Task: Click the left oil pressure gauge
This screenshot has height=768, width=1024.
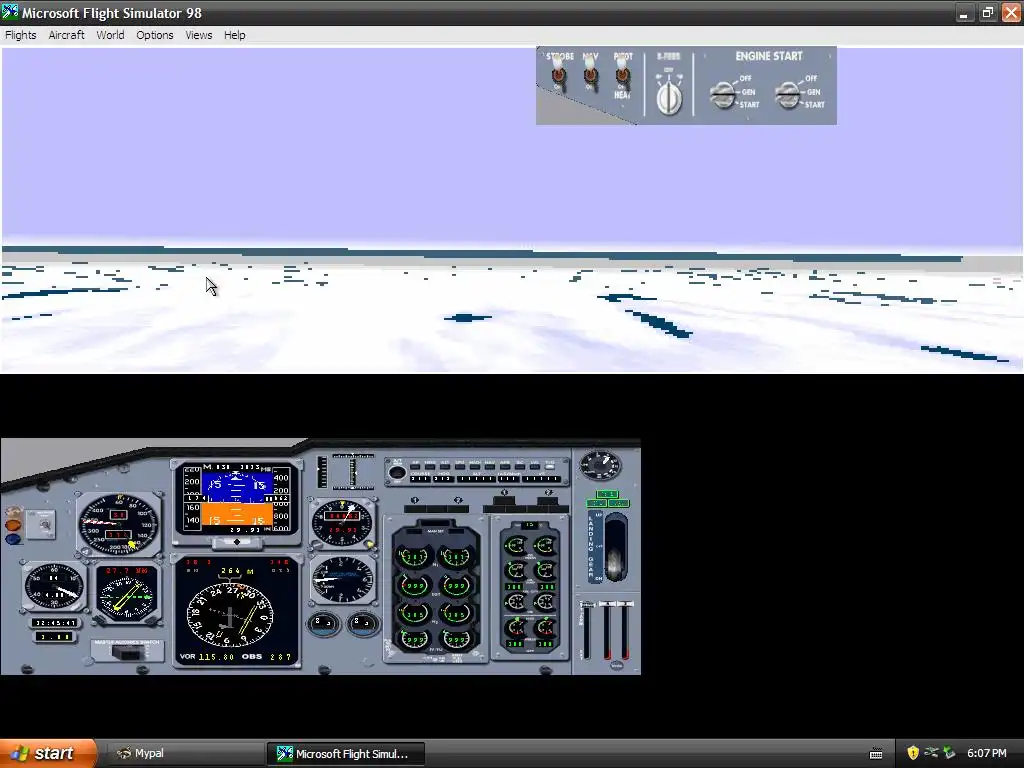Action: [516, 545]
